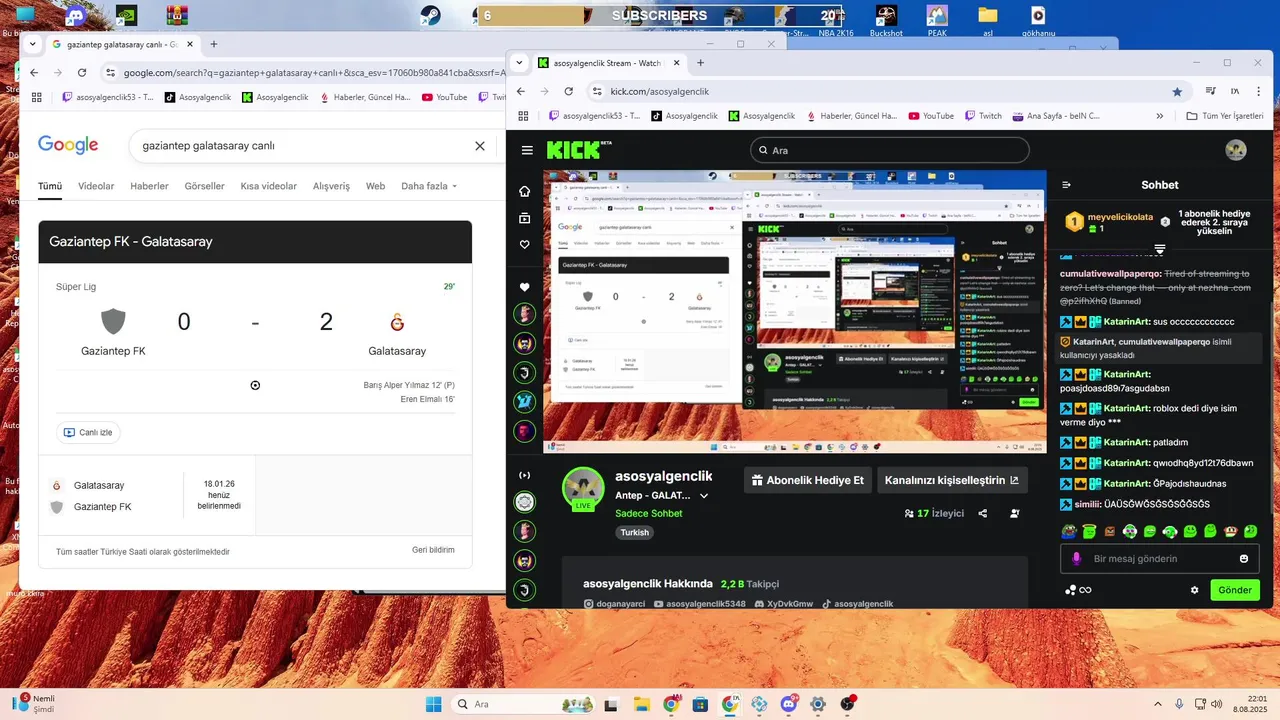
Task: Open File Explorer from taskbar
Action: click(x=641, y=704)
